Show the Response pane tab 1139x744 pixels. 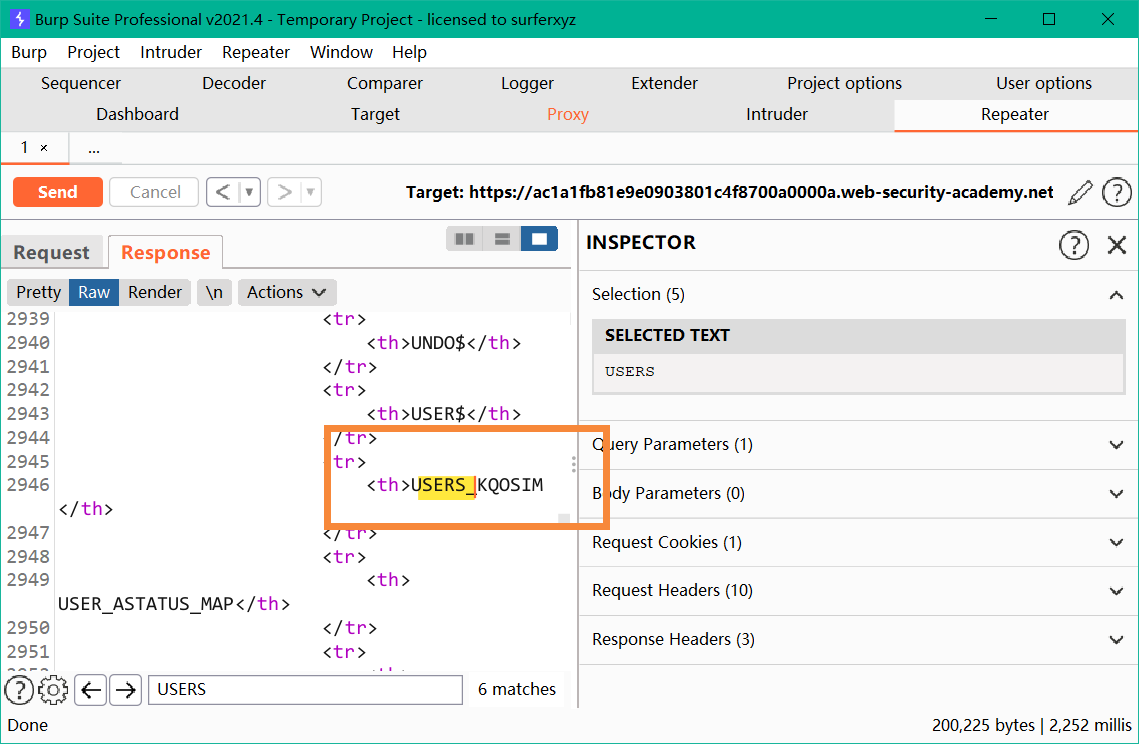166,253
